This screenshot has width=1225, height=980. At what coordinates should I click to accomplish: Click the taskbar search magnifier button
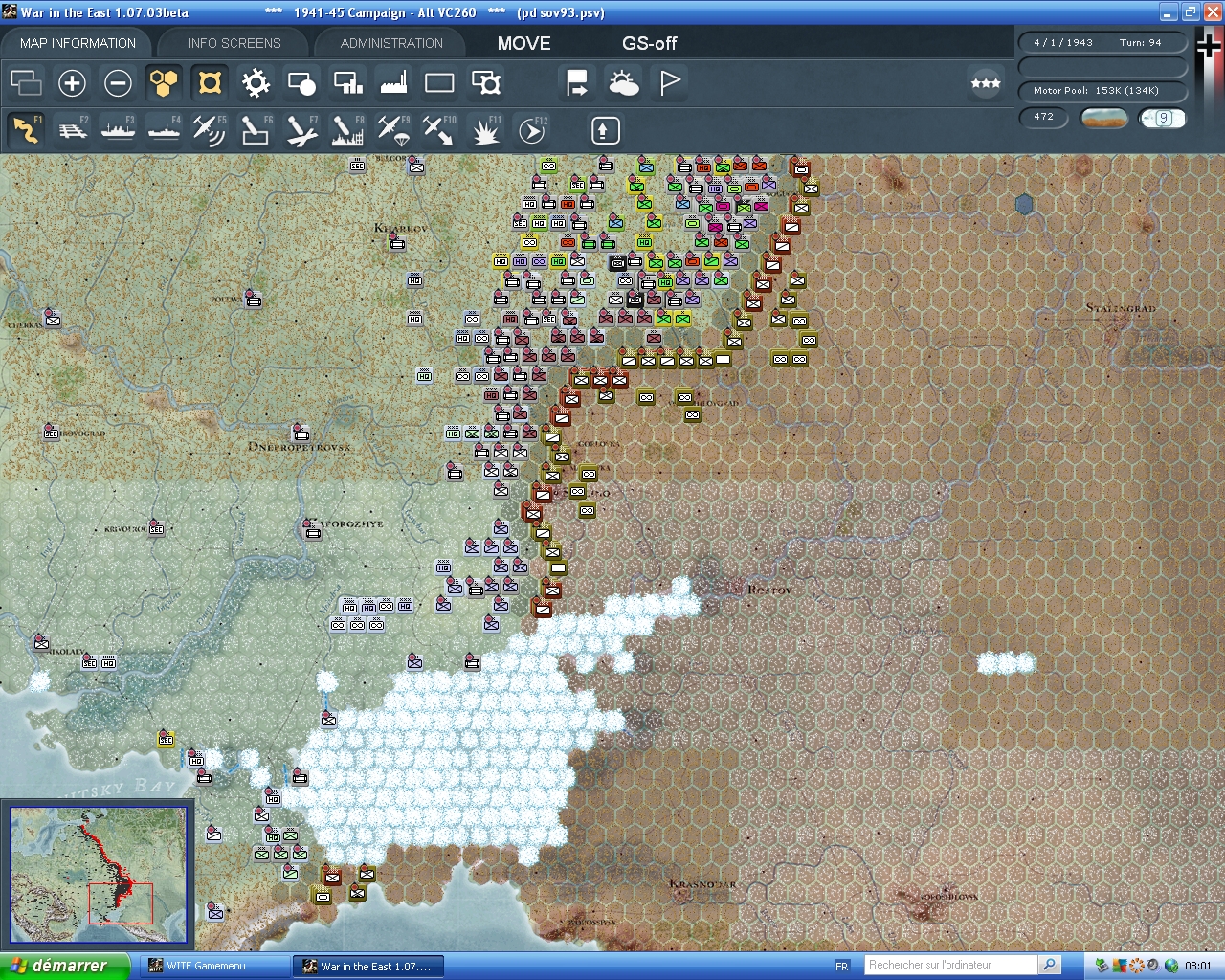coord(1050,965)
